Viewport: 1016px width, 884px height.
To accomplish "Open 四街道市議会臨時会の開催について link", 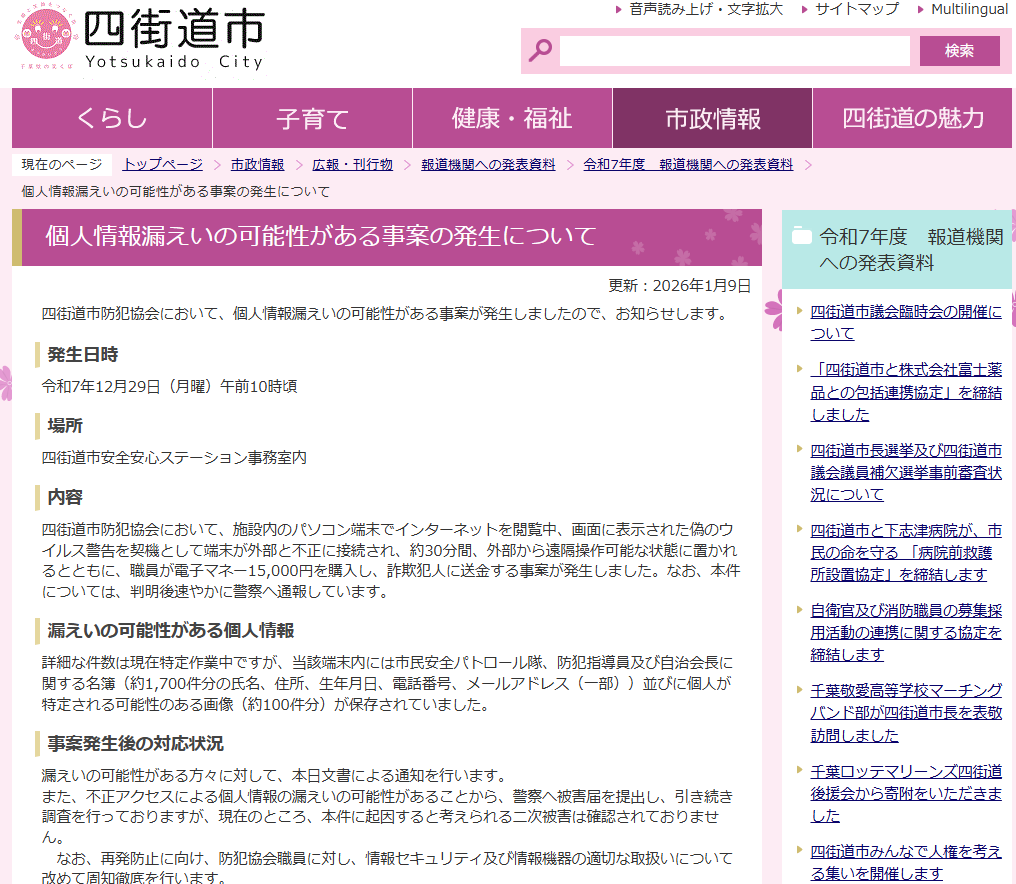I will click(x=905, y=323).
